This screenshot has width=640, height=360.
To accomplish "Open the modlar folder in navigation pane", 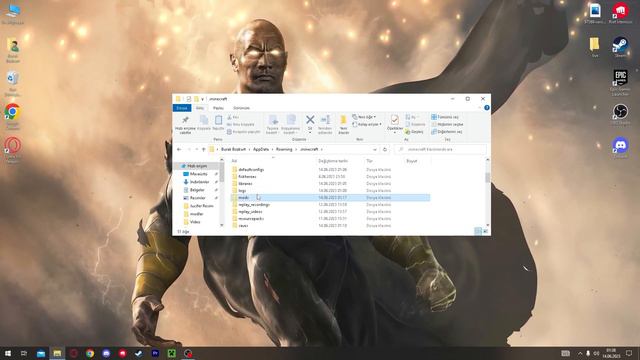I will pos(196,214).
